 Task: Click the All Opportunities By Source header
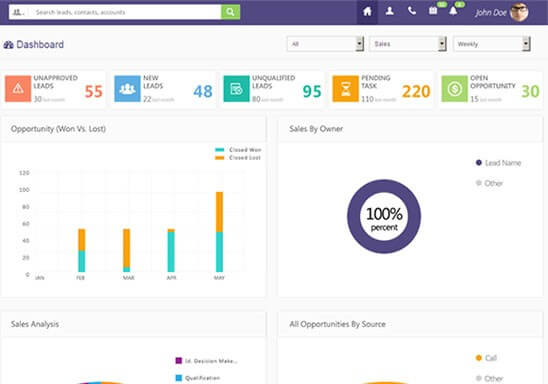410,324
